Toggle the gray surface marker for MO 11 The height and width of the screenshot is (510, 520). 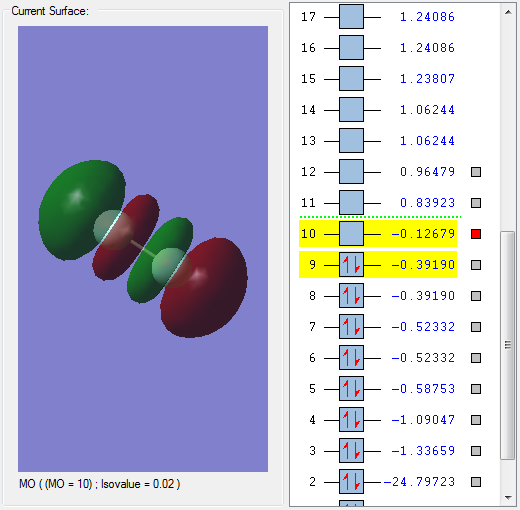tap(476, 203)
